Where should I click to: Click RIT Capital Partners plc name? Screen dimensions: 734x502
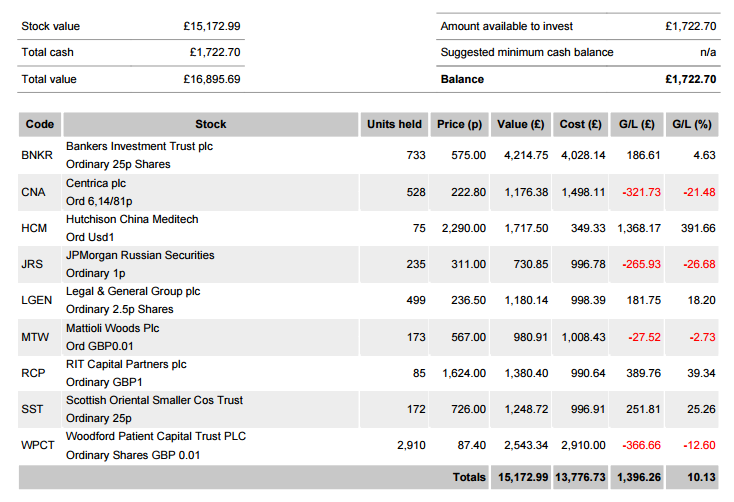click(126, 364)
